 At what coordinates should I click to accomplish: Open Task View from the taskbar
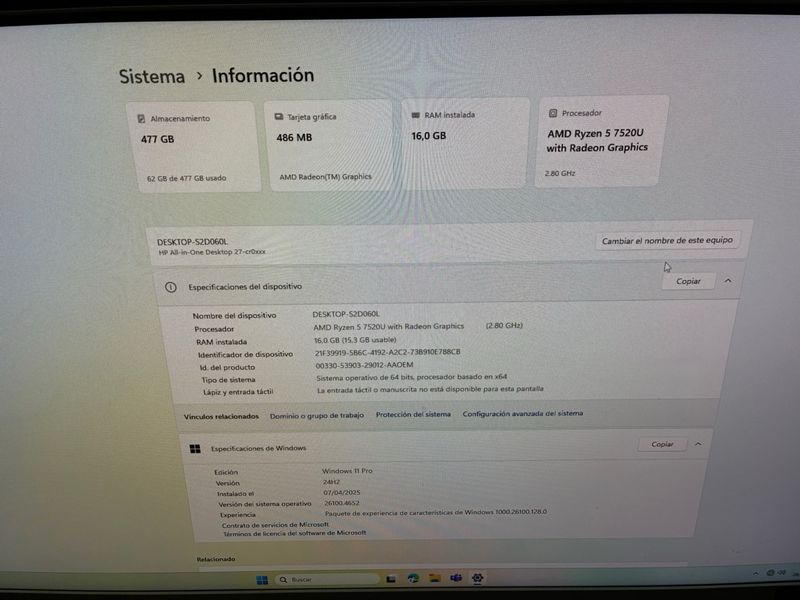pos(391,579)
